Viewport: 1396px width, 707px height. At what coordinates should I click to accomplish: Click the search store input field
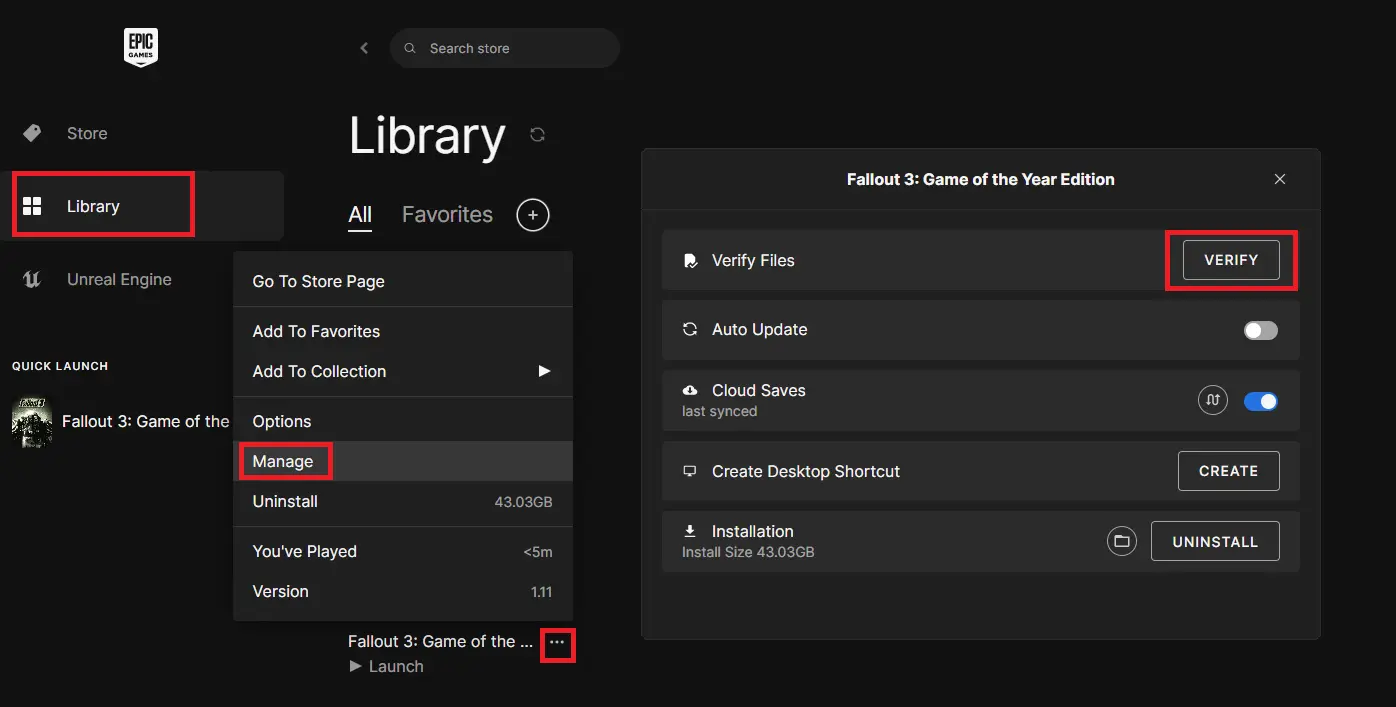tap(505, 47)
